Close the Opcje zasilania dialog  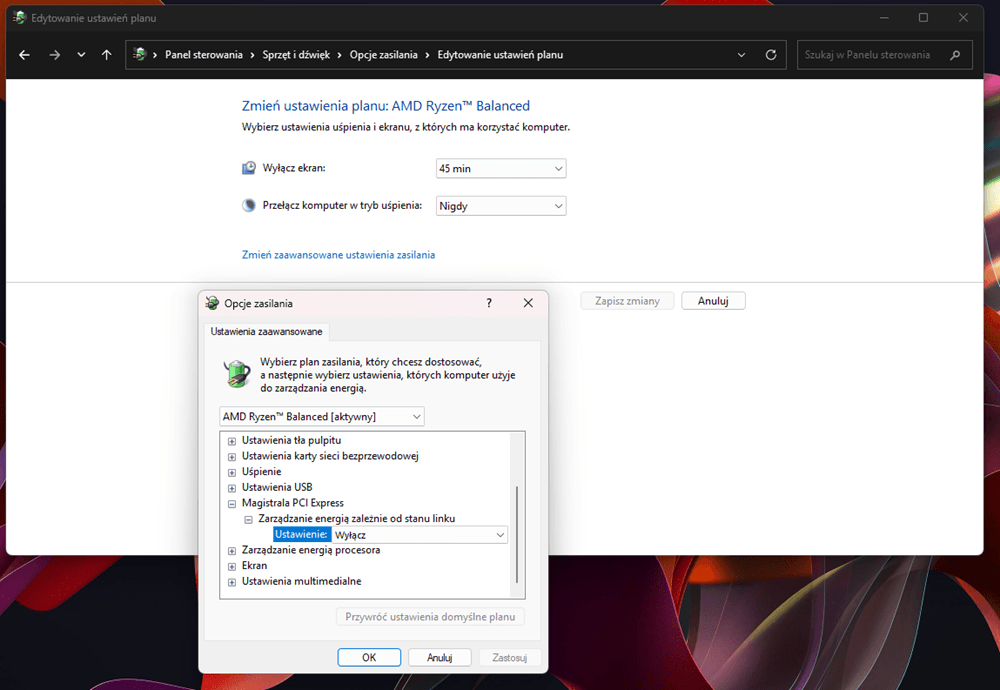[528, 303]
